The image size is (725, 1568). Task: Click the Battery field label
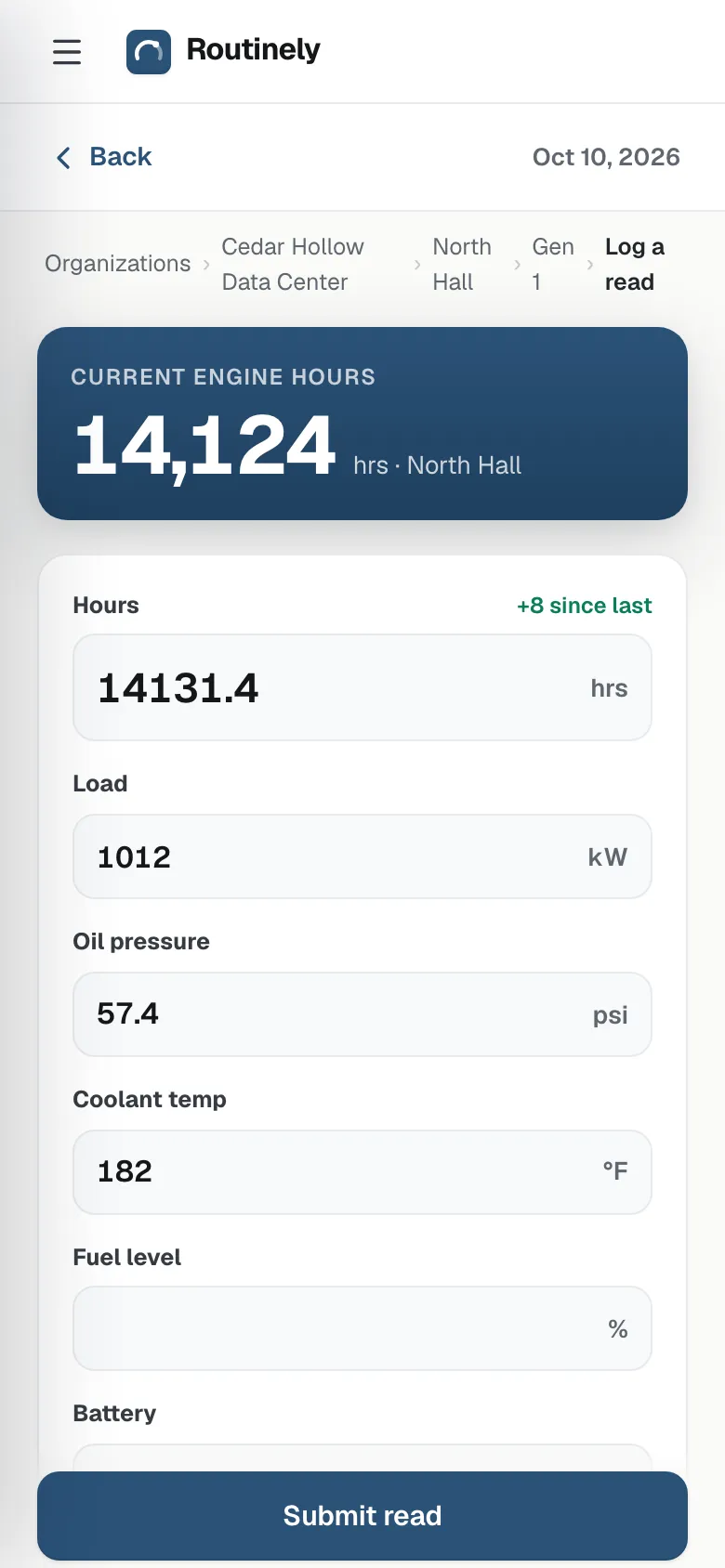pos(114,1414)
